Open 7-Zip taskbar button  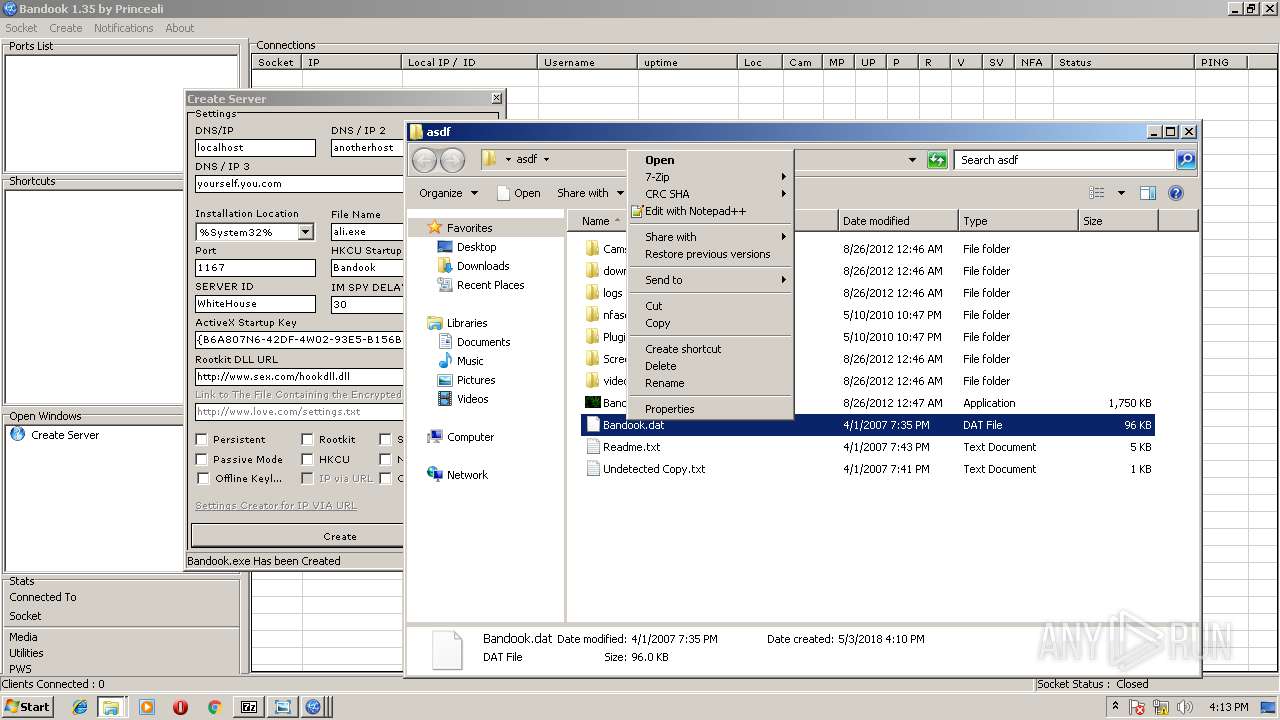[x=249, y=707]
